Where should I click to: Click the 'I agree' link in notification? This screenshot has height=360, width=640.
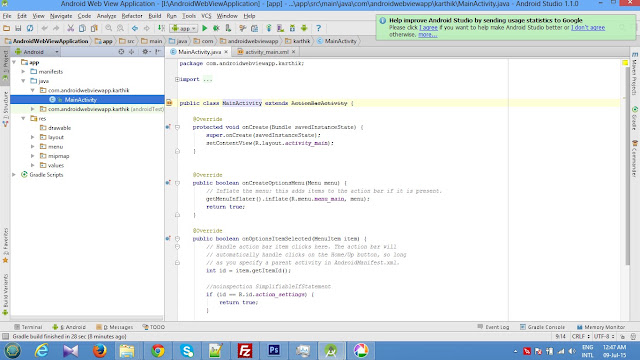coord(428,27)
